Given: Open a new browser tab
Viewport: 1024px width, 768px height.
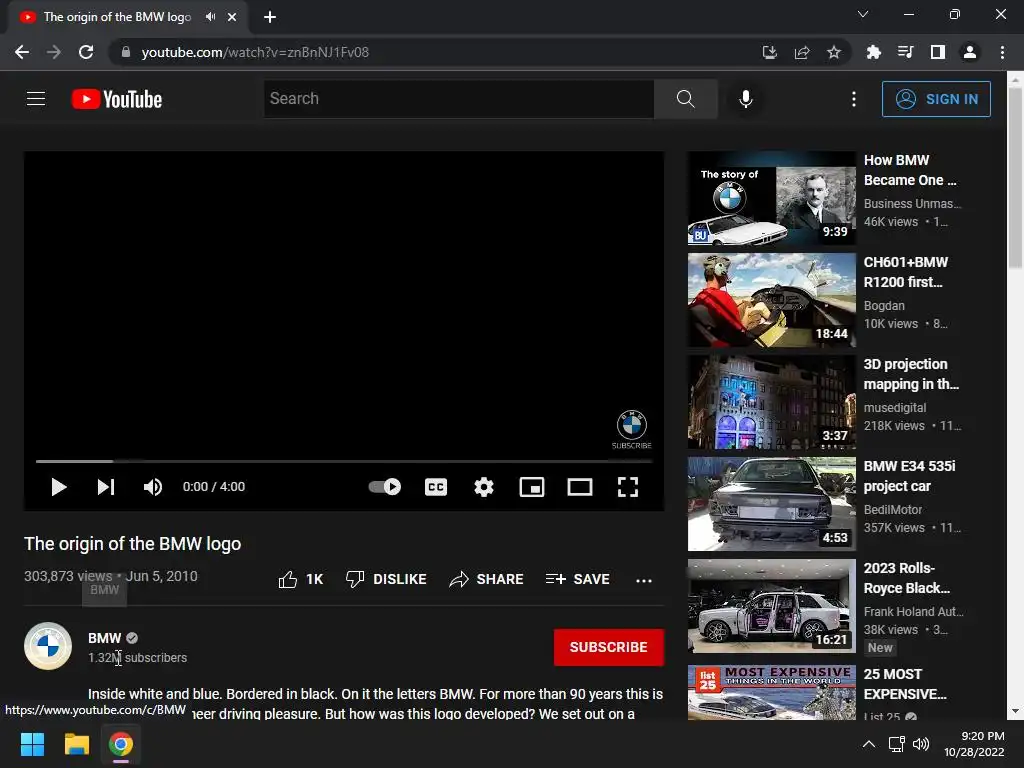Looking at the screenshot, I should 270,17.
